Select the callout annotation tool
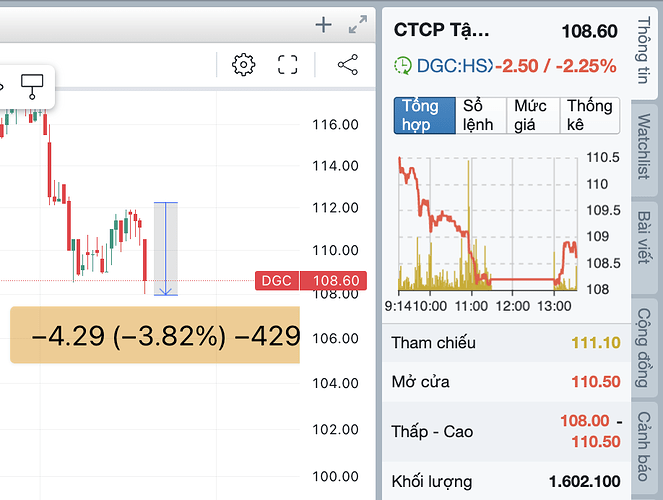 coord(31,84)
